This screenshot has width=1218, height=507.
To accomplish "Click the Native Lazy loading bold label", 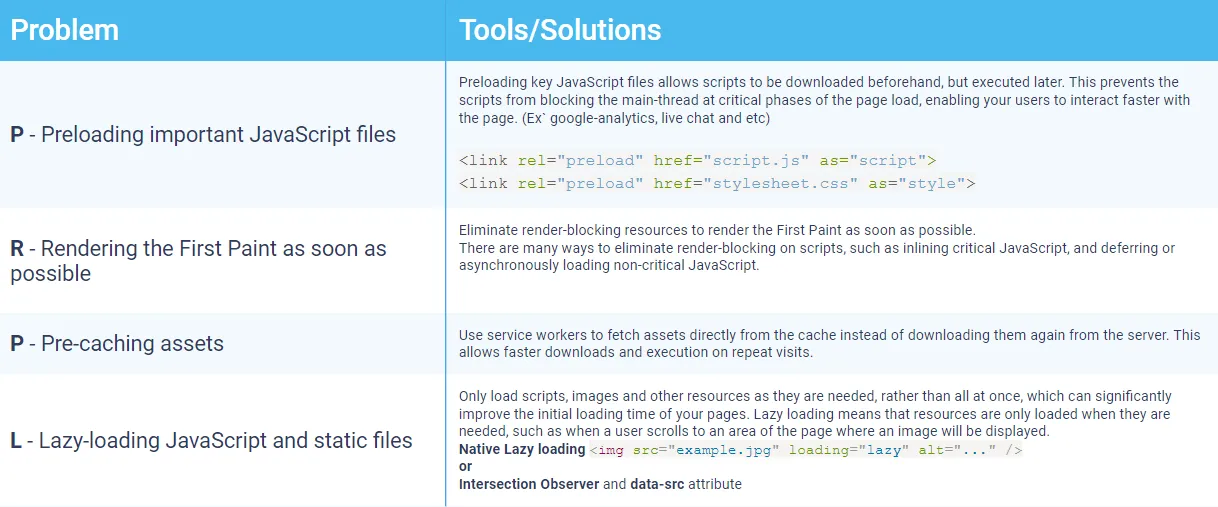I will [522, 449].
